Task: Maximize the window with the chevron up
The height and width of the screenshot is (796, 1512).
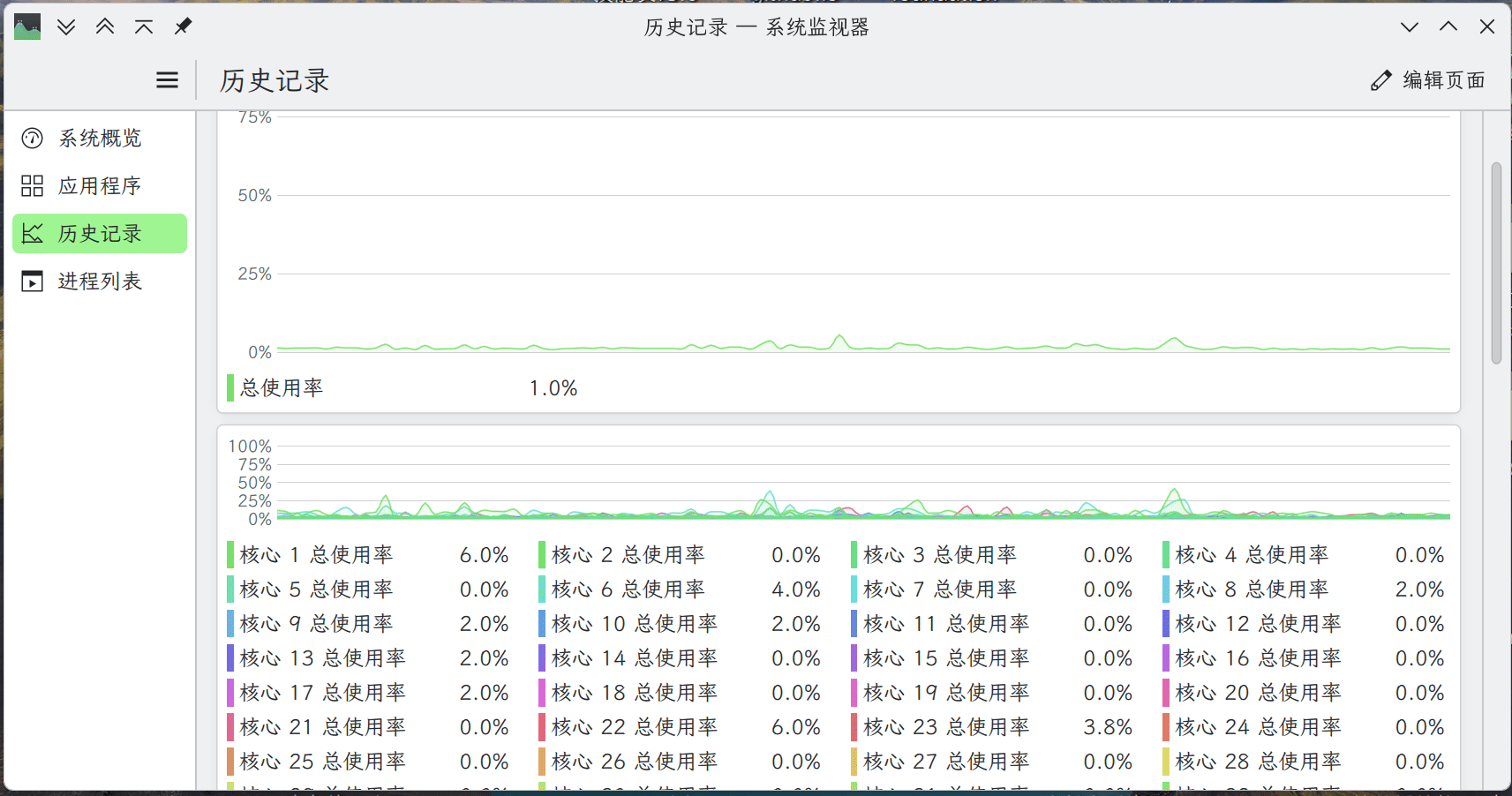Action: tap(1448, 26)
